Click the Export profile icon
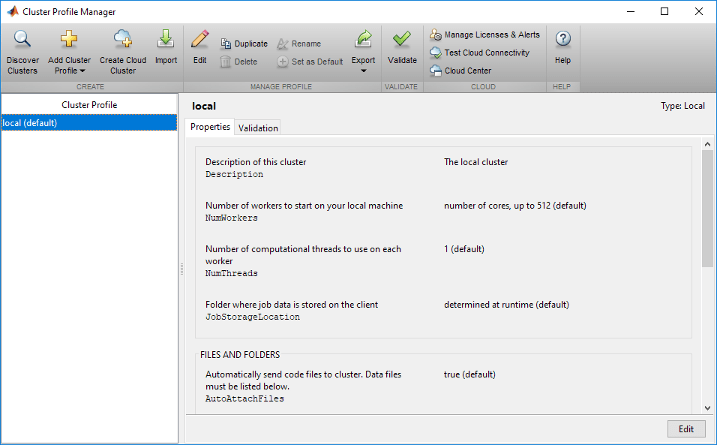 [x=364, y=39]
